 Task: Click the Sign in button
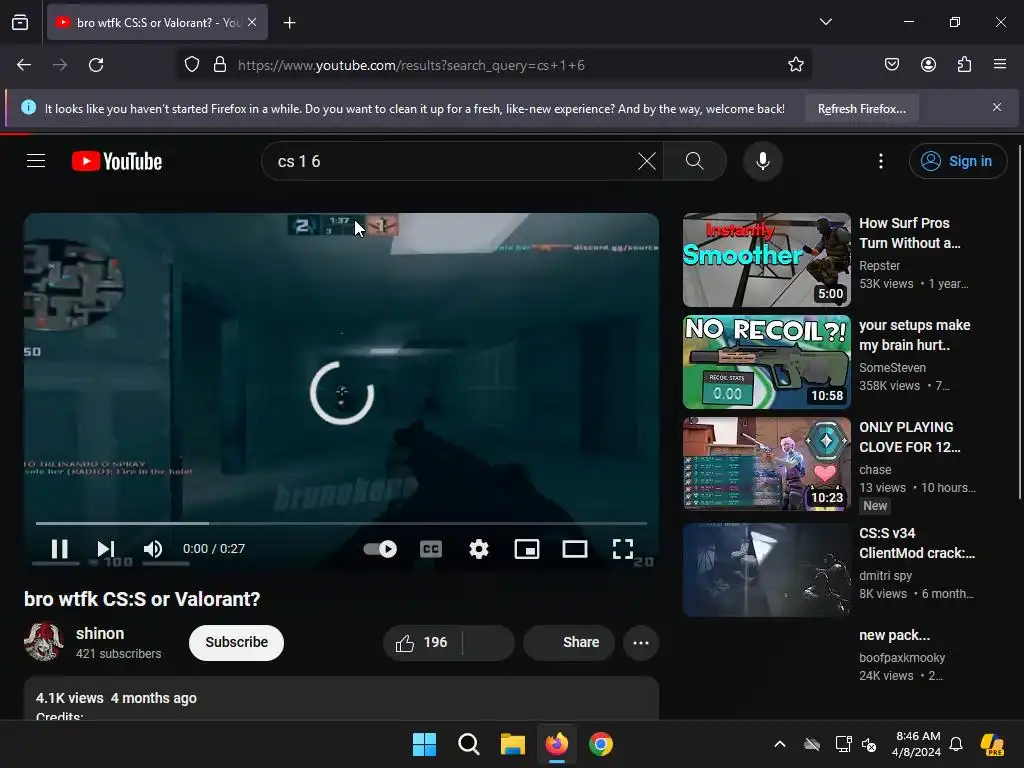click(957, 161)
